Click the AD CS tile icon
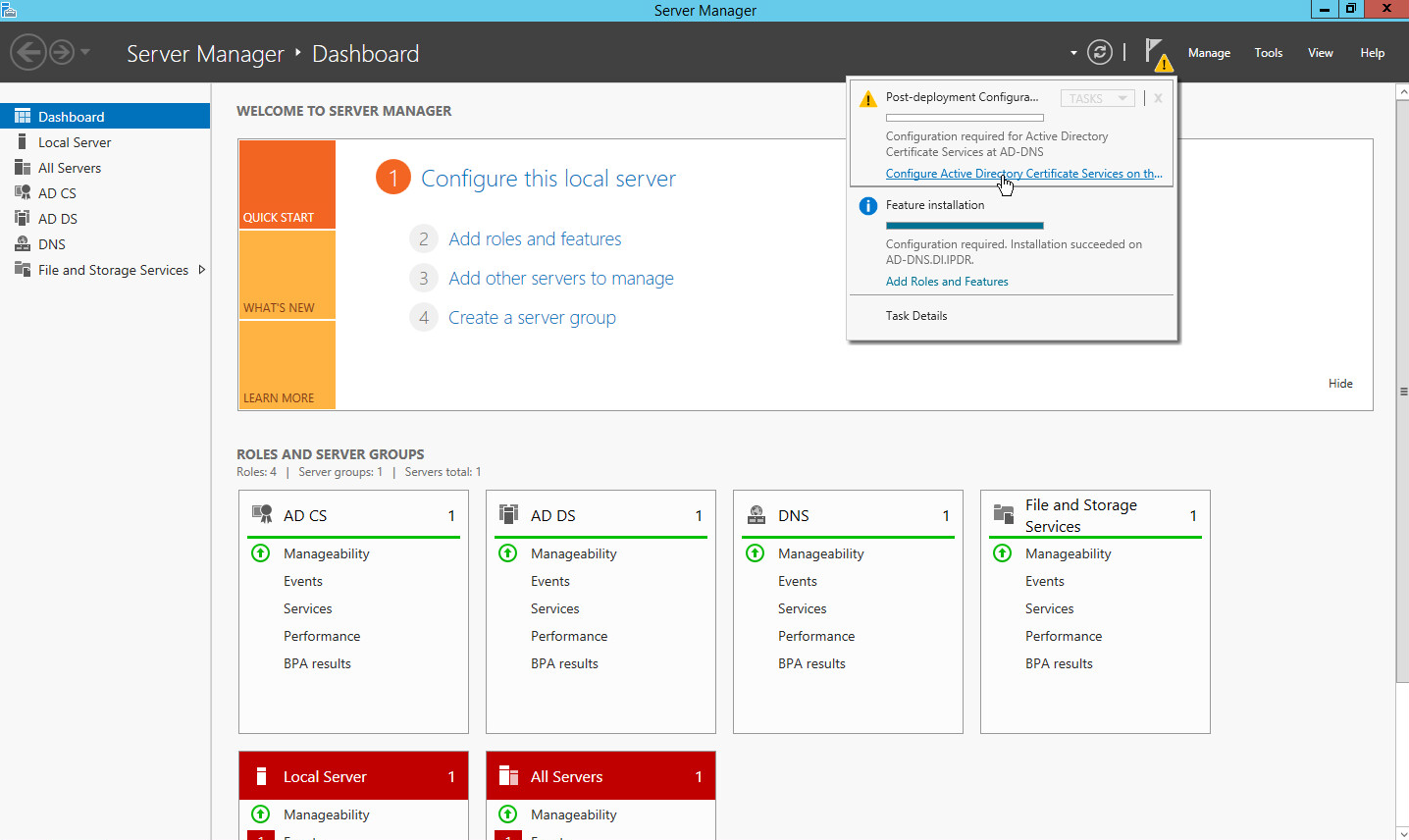 coord(262,515)
